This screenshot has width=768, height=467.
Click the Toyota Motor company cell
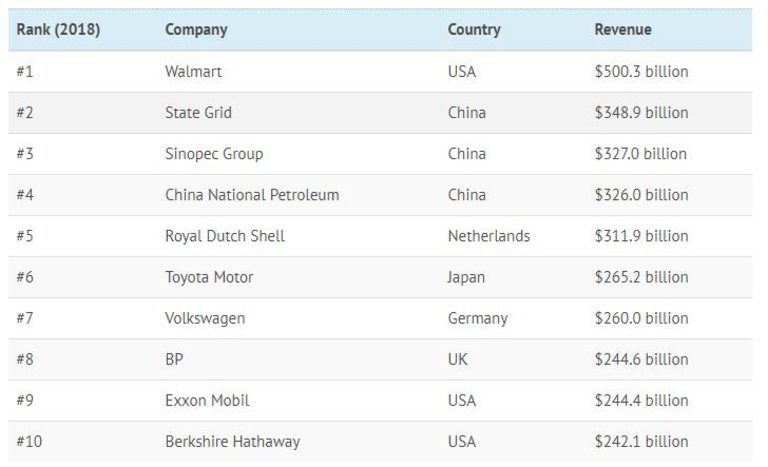[209, 277]
